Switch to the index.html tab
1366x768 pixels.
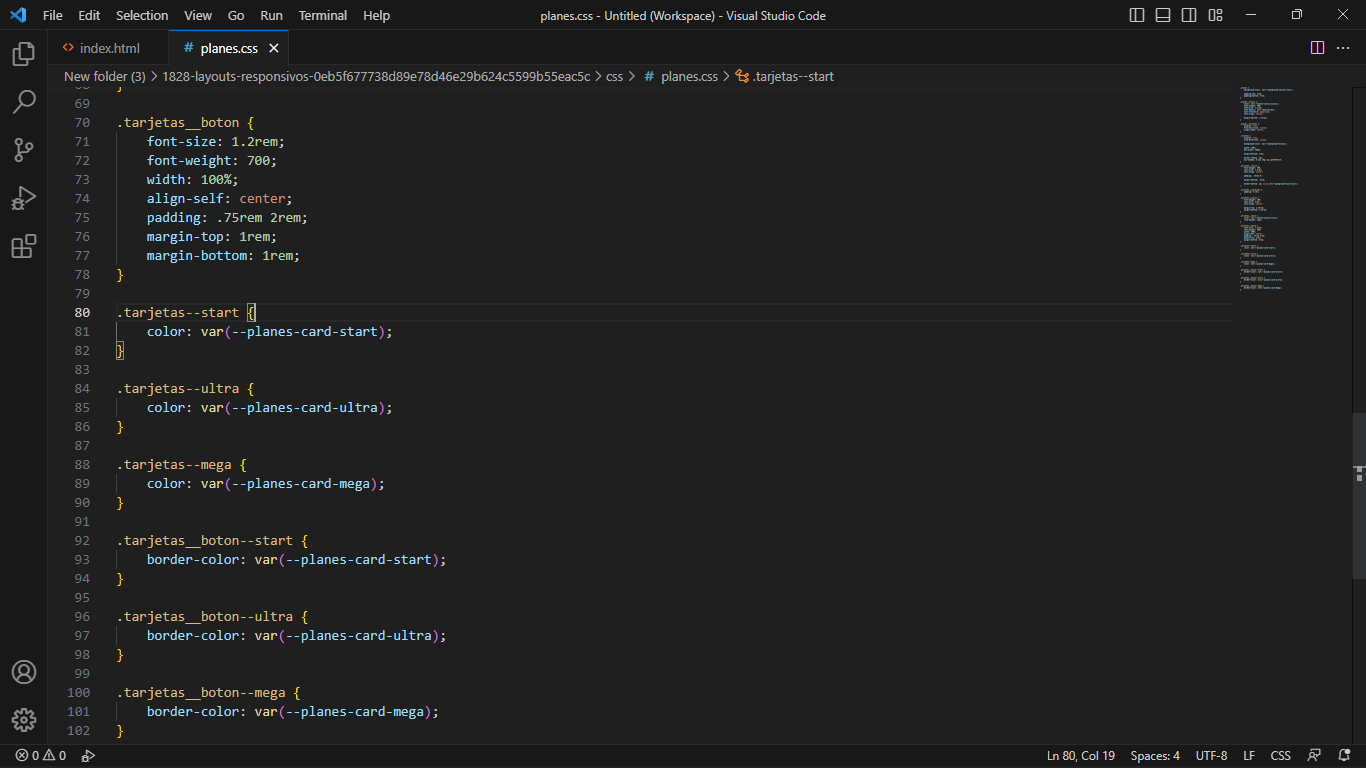(x=109, y=48)
